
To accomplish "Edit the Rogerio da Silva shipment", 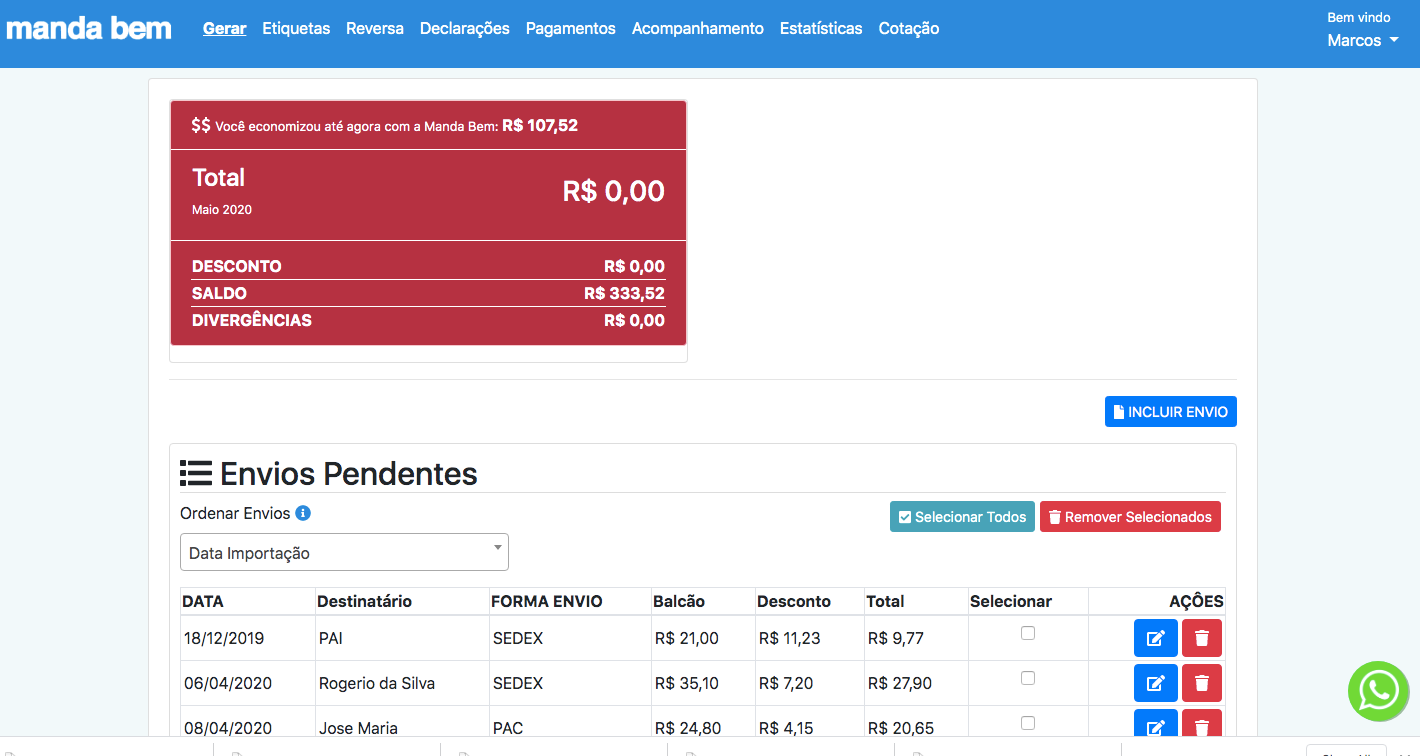I will (1155, 683).
